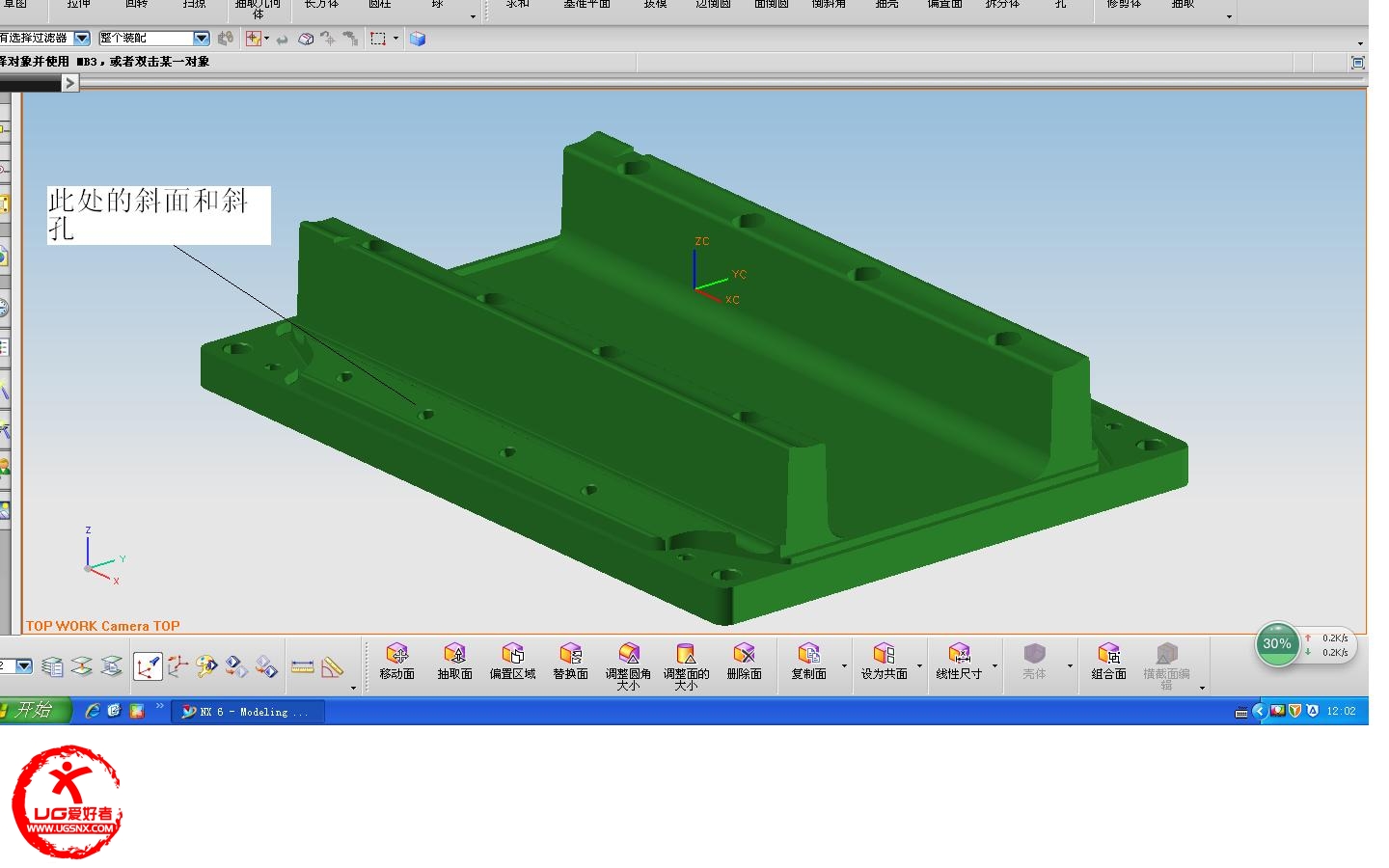Select the 抽取面 (Pull Face) tool
Image resolution: width=1389 pixels, height=868 pixels.
click(x=454, y=663)
